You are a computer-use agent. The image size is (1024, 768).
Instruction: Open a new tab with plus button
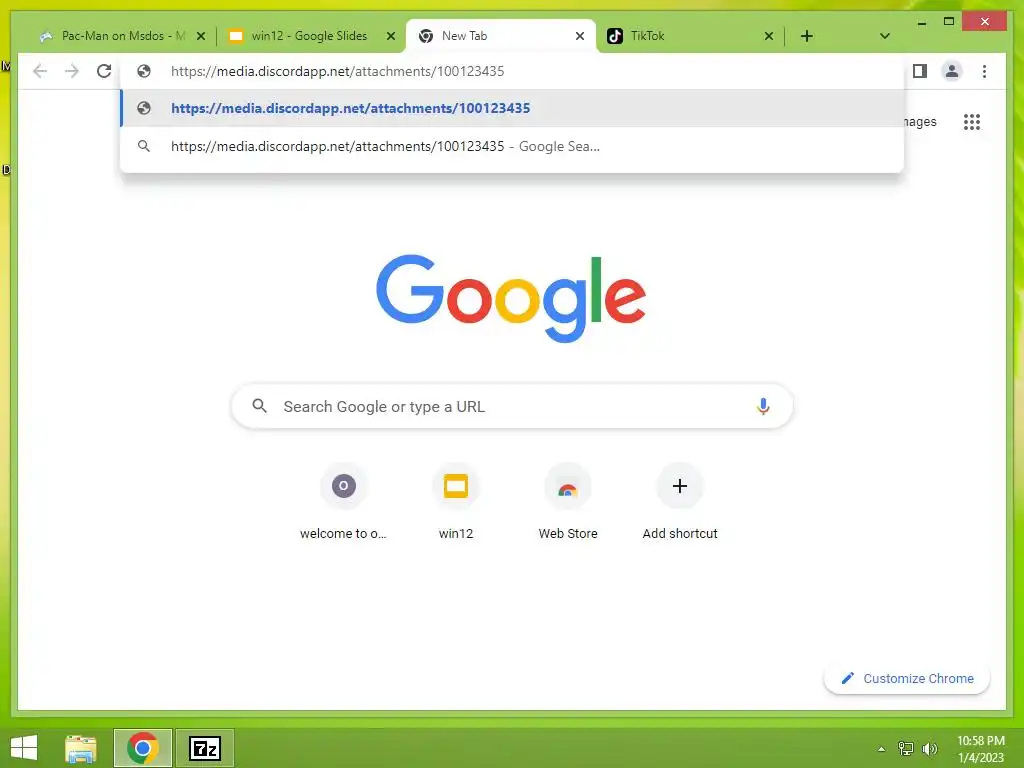click(807, 36)
